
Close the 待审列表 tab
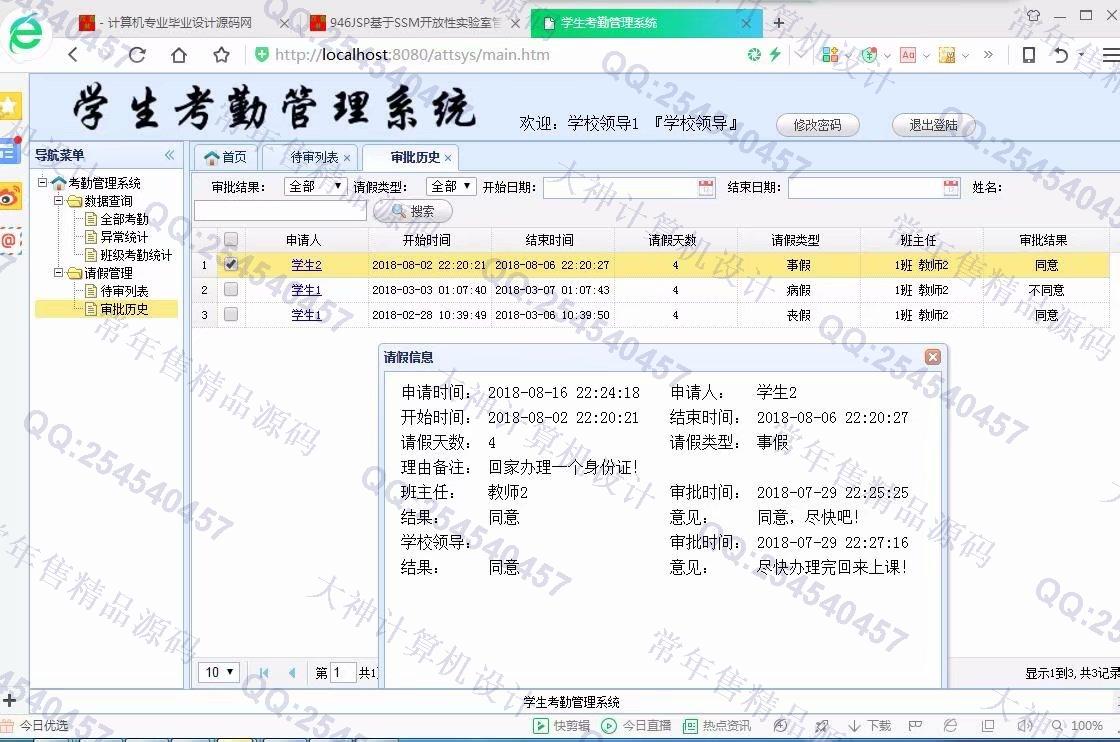coord(347,158)
